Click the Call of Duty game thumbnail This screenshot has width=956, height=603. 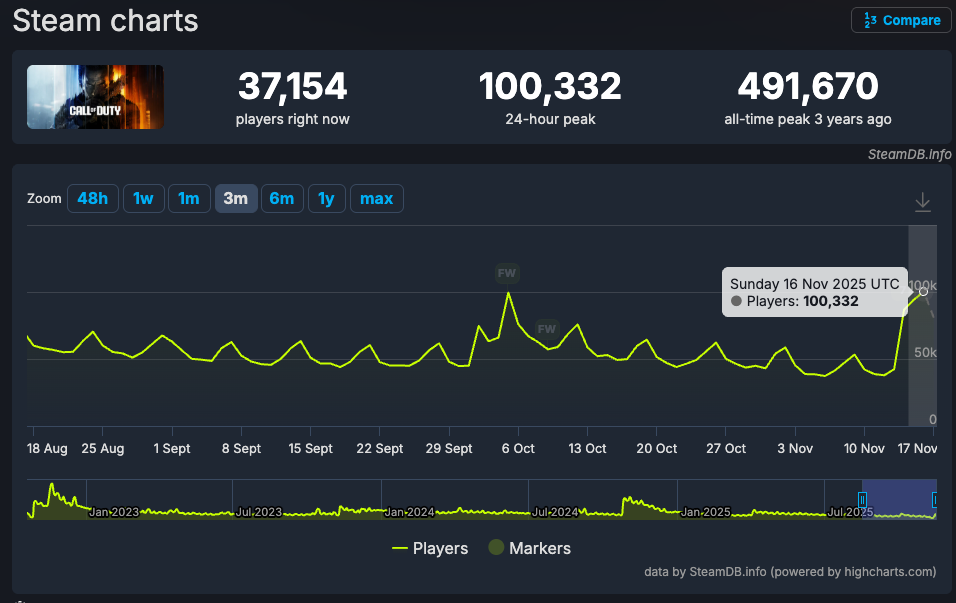click(x=94, y=97)
